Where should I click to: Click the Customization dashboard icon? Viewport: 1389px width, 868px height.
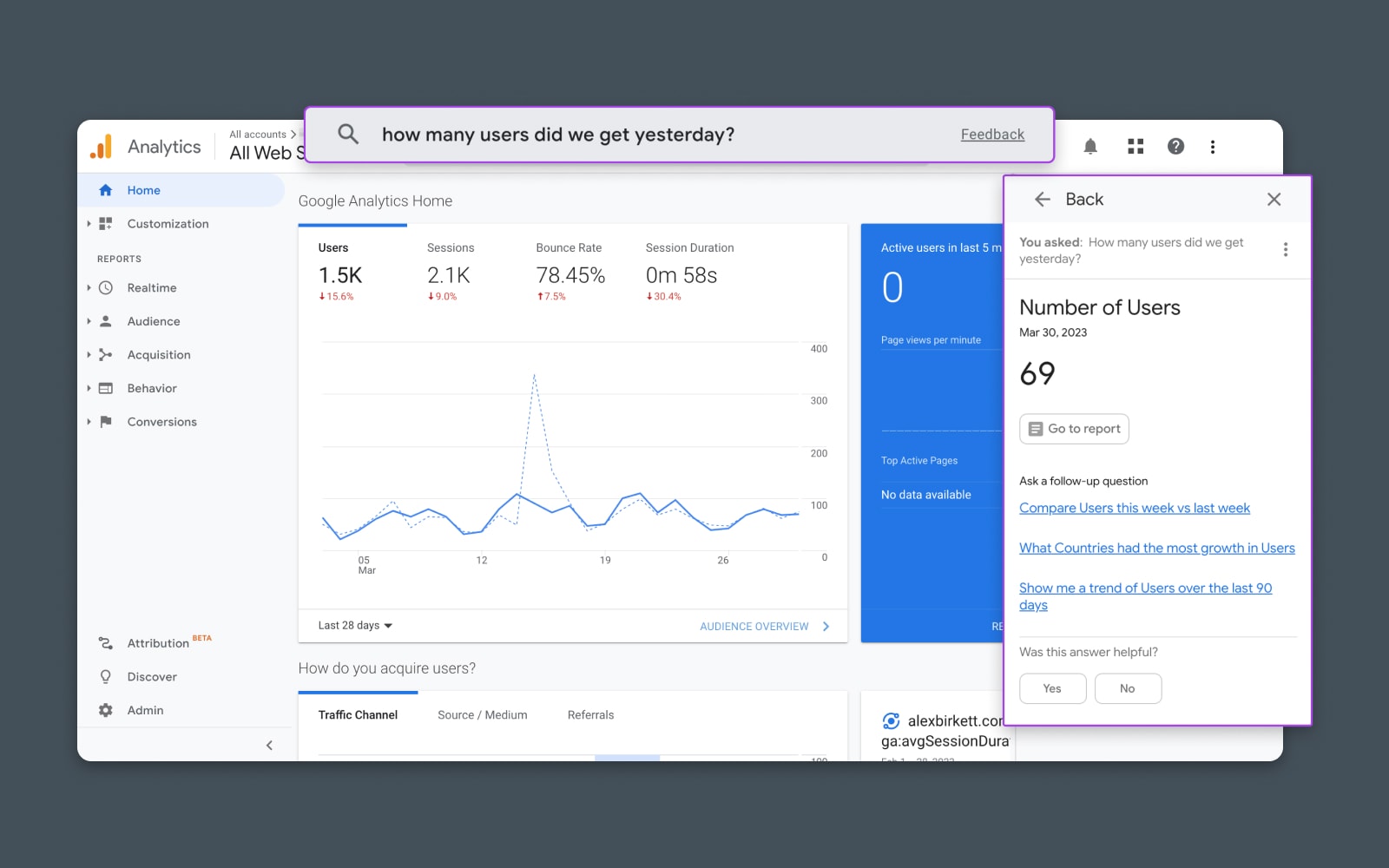point(105,224)
